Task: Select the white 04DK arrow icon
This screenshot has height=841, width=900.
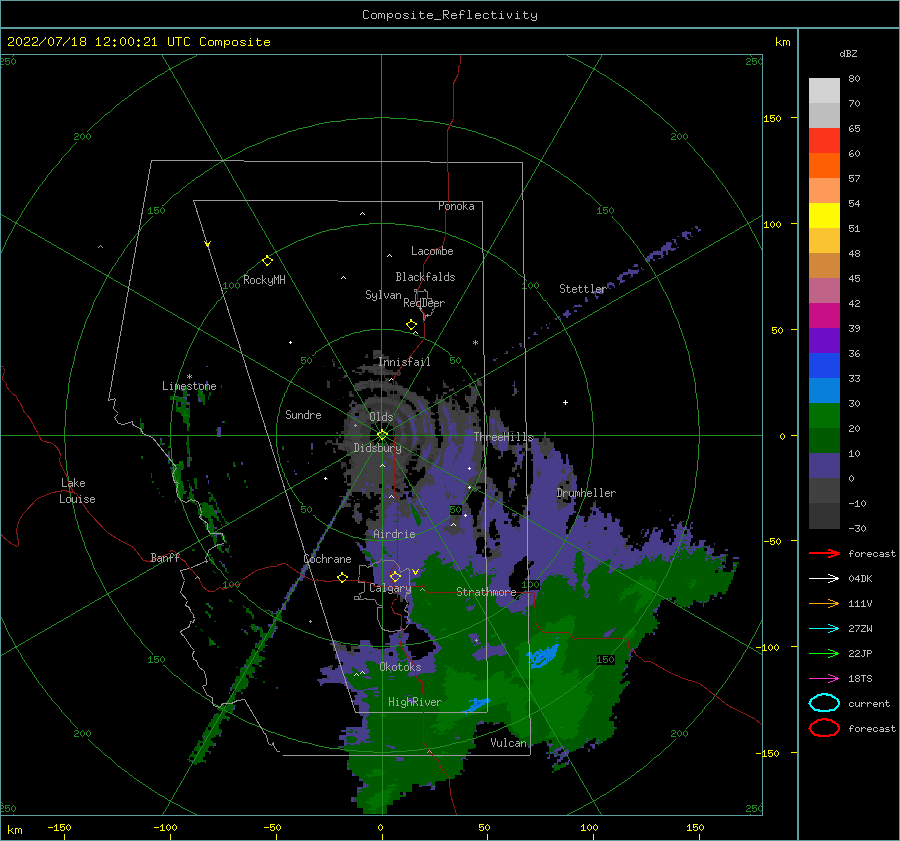Action: click(x=824, y=578)
